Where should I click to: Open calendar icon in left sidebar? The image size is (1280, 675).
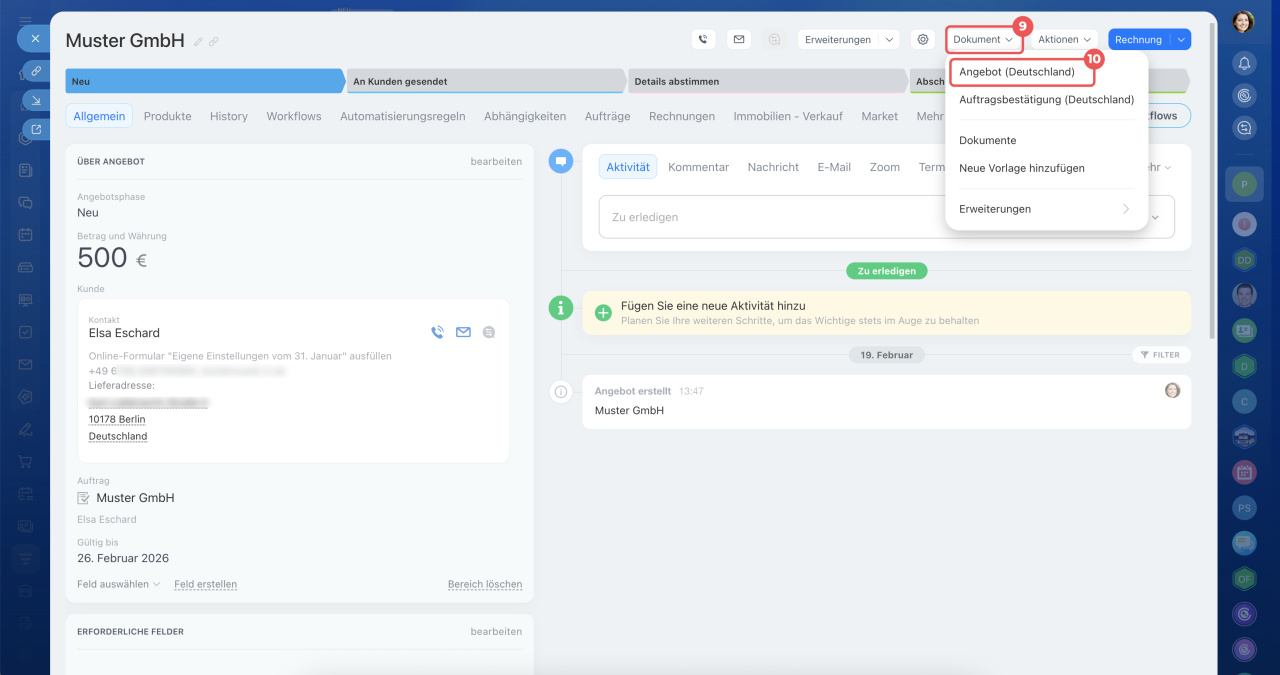point(26,235)
